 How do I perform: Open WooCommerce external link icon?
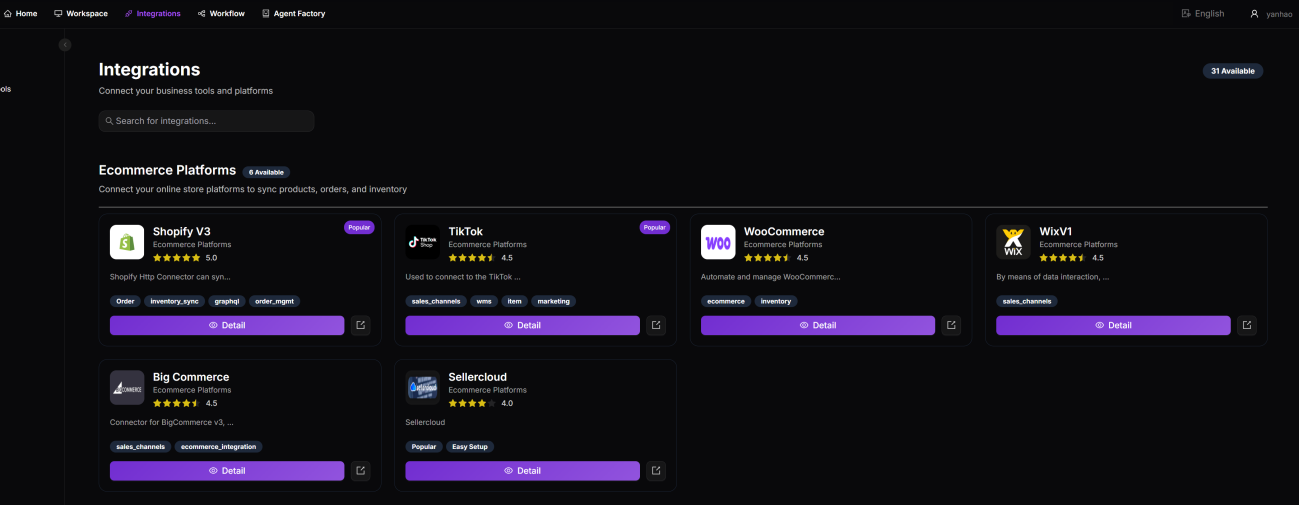point(951,325)
